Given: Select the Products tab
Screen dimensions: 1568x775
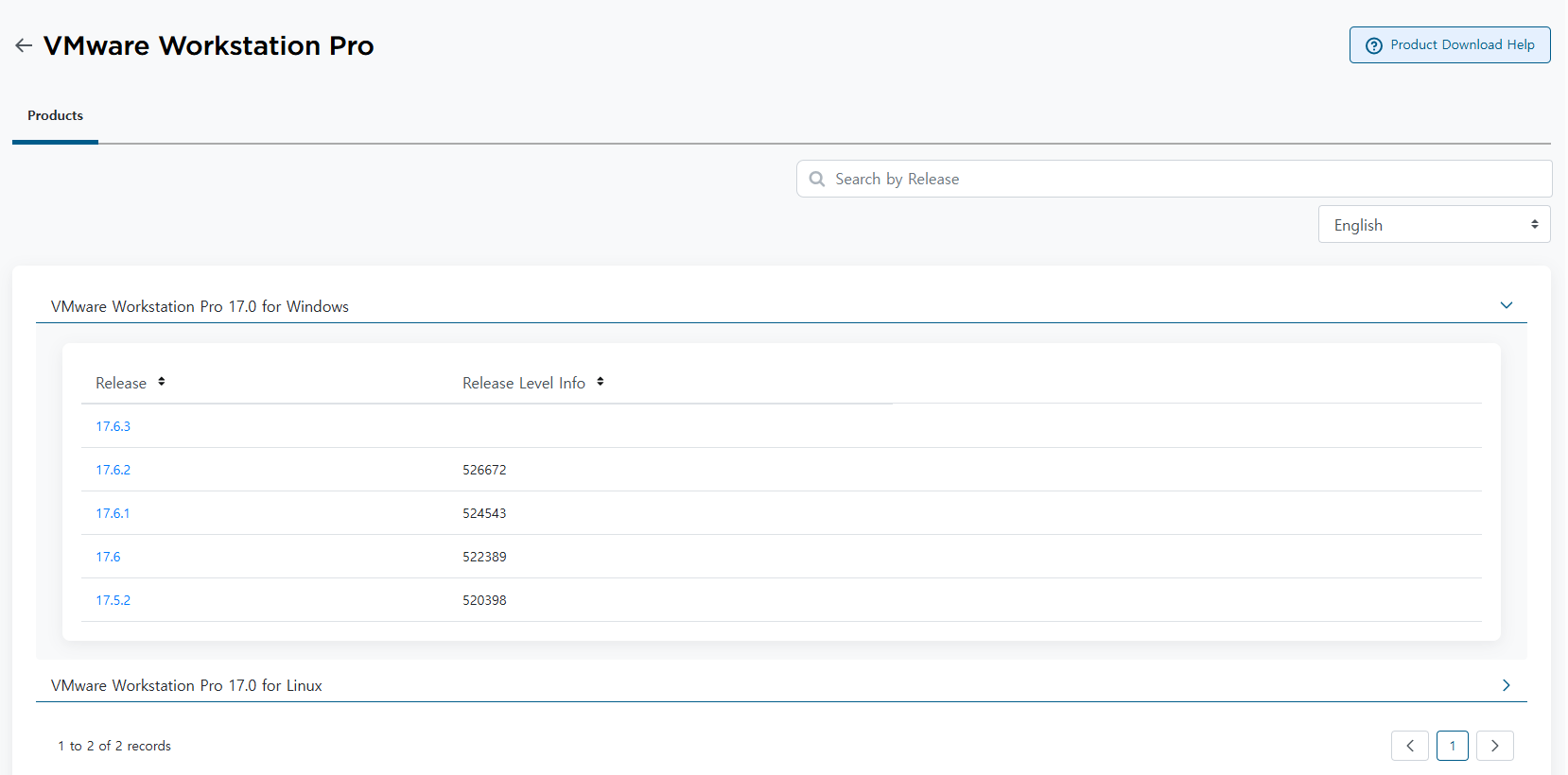Looking at the screenshot, I should point(55,115).
